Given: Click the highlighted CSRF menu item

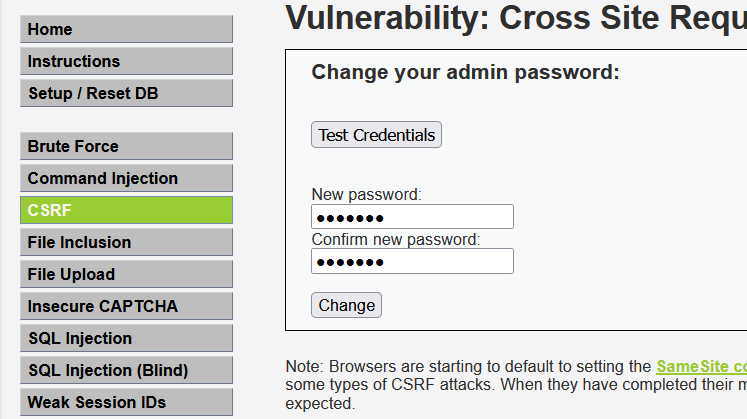Looking at the screenshot, I should click(126, 210).
